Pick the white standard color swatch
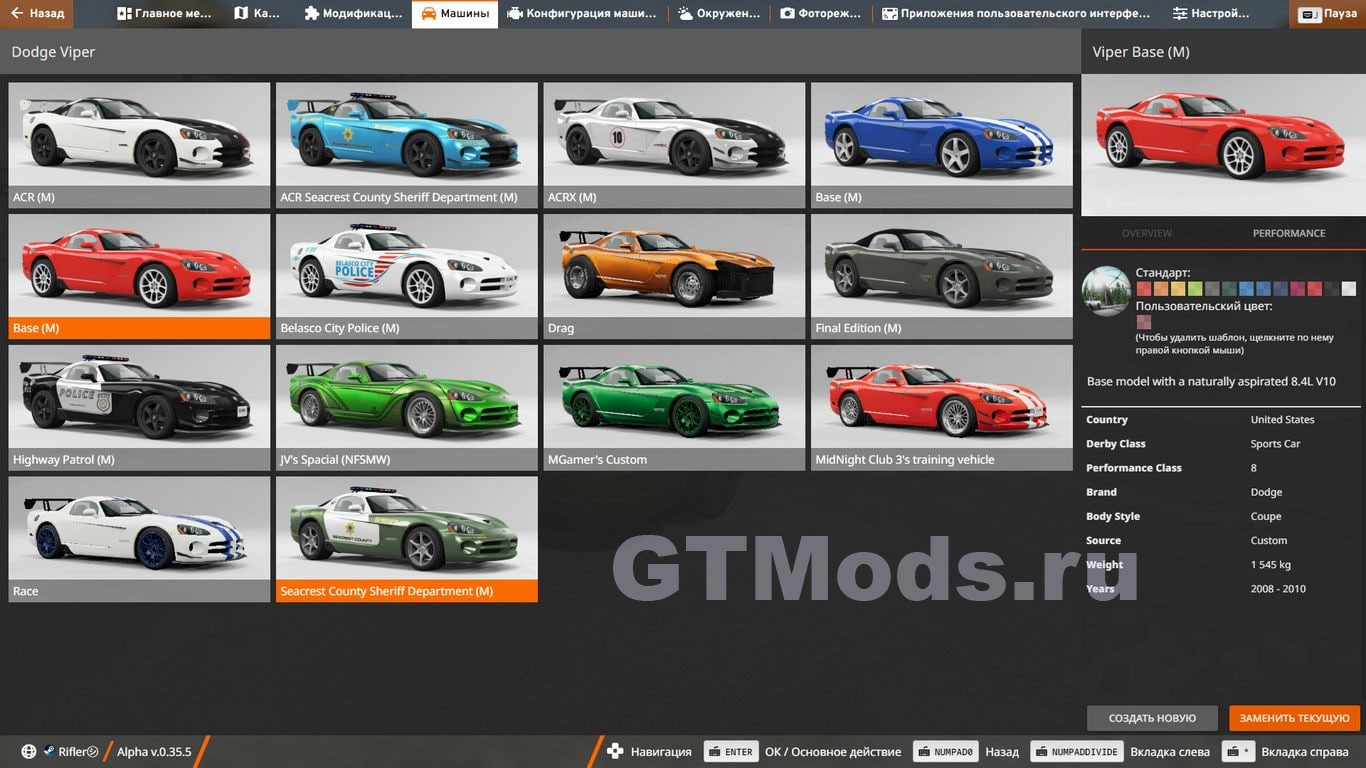The width and height of the screenshot is (1366, 768). tap(1349, 289)
